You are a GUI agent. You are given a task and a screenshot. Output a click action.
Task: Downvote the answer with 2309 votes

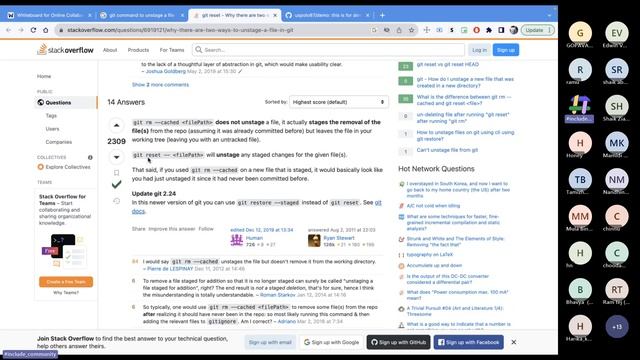pos(116,157)
